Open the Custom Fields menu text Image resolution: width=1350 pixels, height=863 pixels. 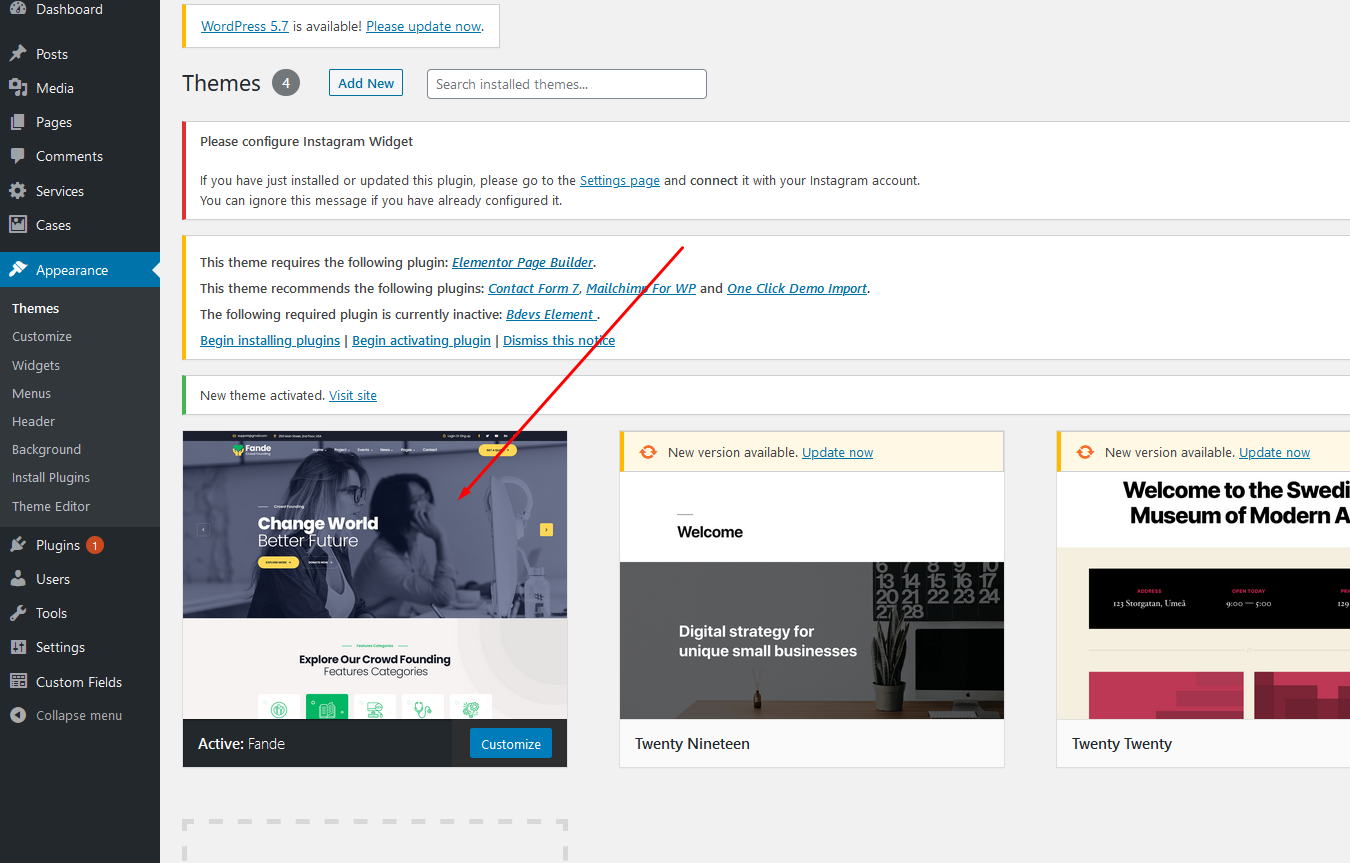click(79, 682)
